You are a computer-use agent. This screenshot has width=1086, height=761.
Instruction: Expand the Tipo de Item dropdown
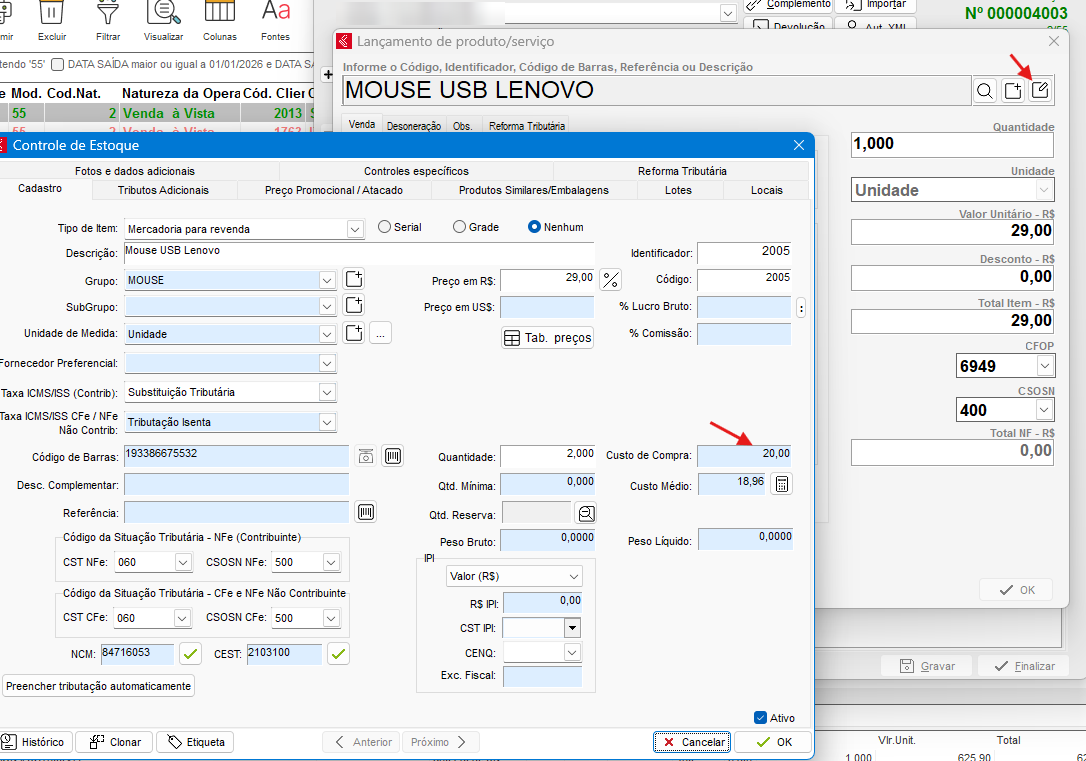point(355,229)
